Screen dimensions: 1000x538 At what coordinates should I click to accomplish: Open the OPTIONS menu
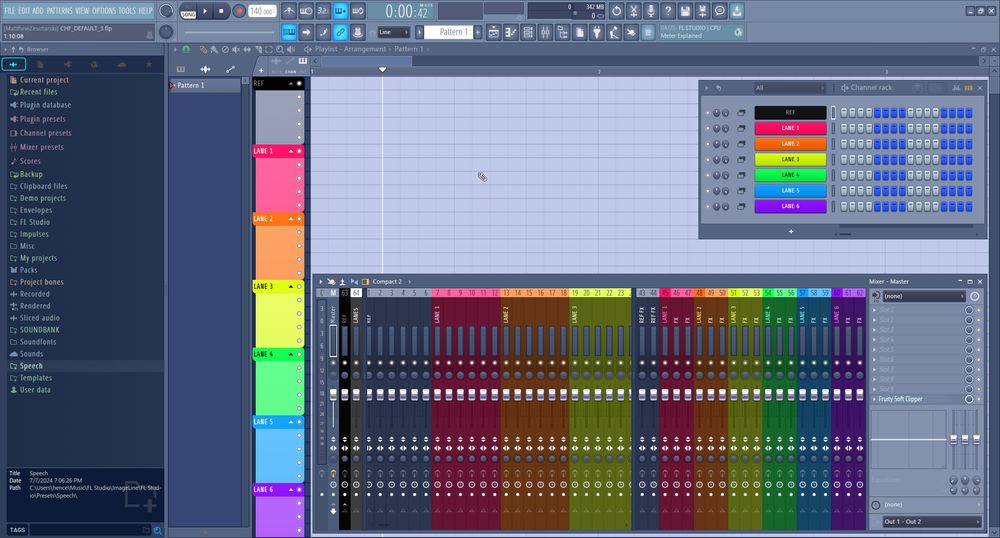[104, 11]
